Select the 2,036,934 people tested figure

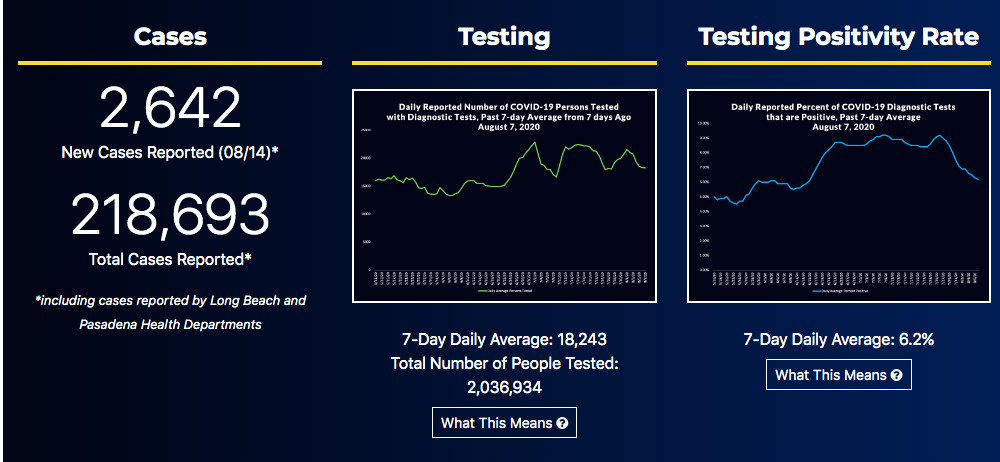click(x=504, y=386)
